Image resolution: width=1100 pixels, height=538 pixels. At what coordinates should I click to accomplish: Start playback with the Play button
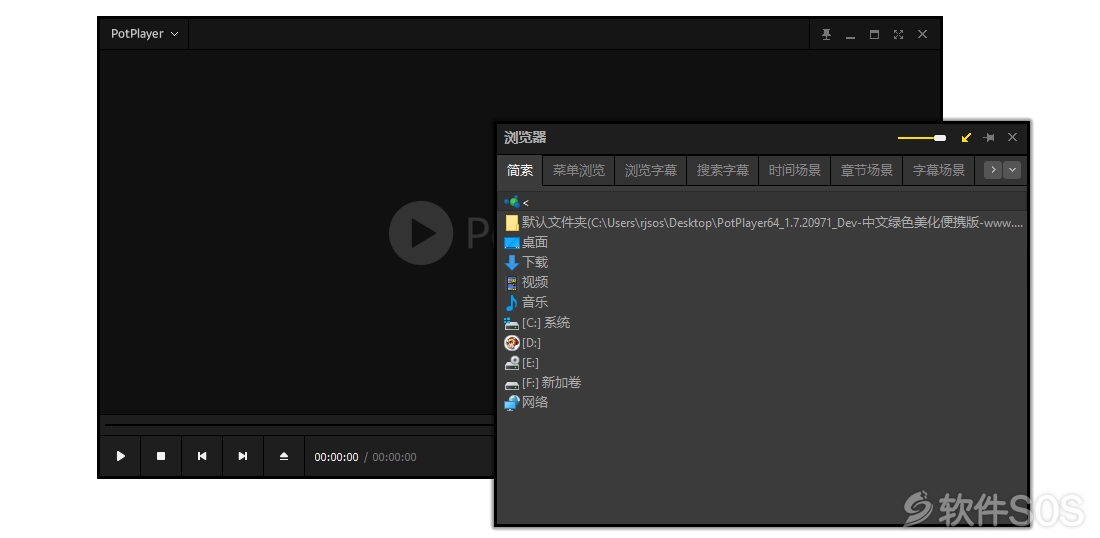point(121,456)
